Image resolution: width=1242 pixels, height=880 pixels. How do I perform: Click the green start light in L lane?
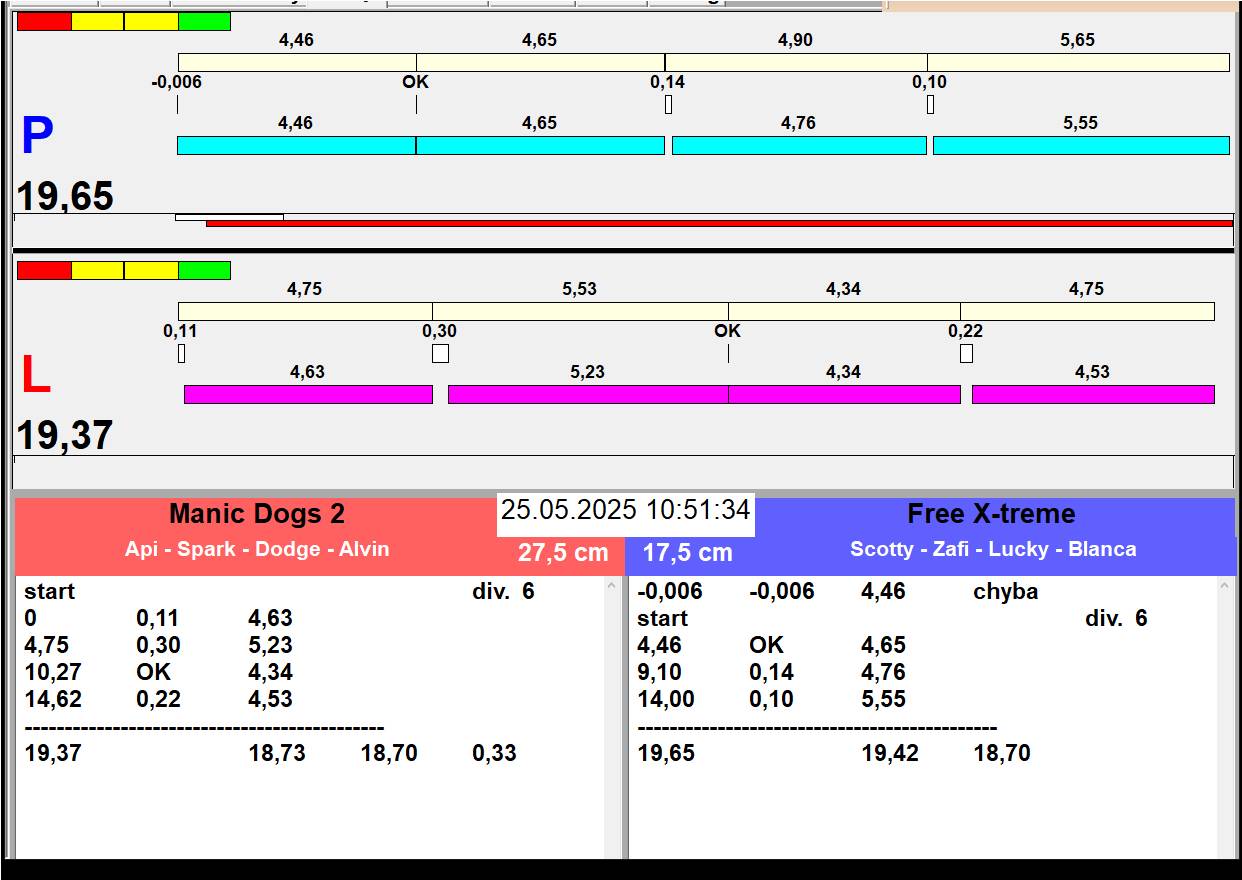tap(204, 270)
